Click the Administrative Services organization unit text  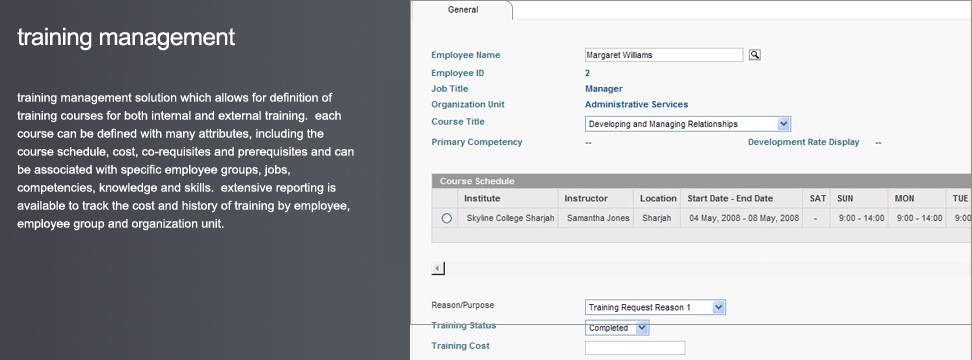[x=637, y=104]
